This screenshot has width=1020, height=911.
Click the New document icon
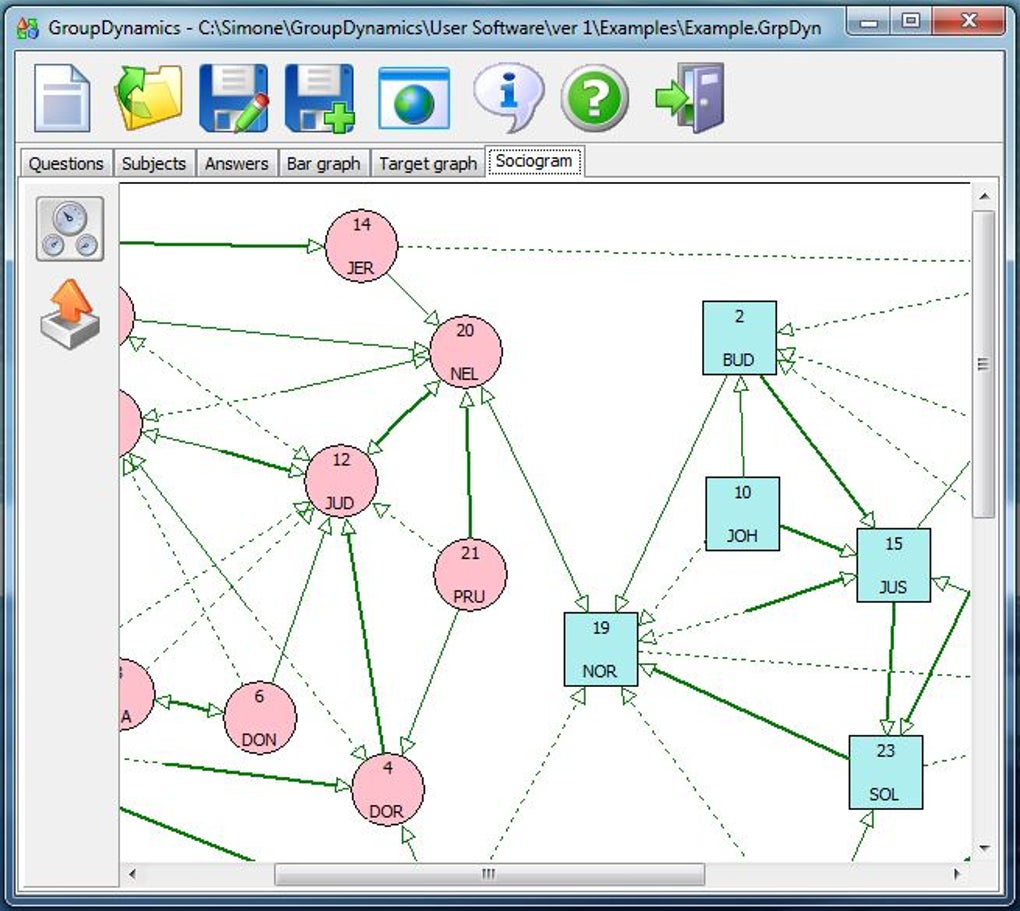click(x=62, y=98)
